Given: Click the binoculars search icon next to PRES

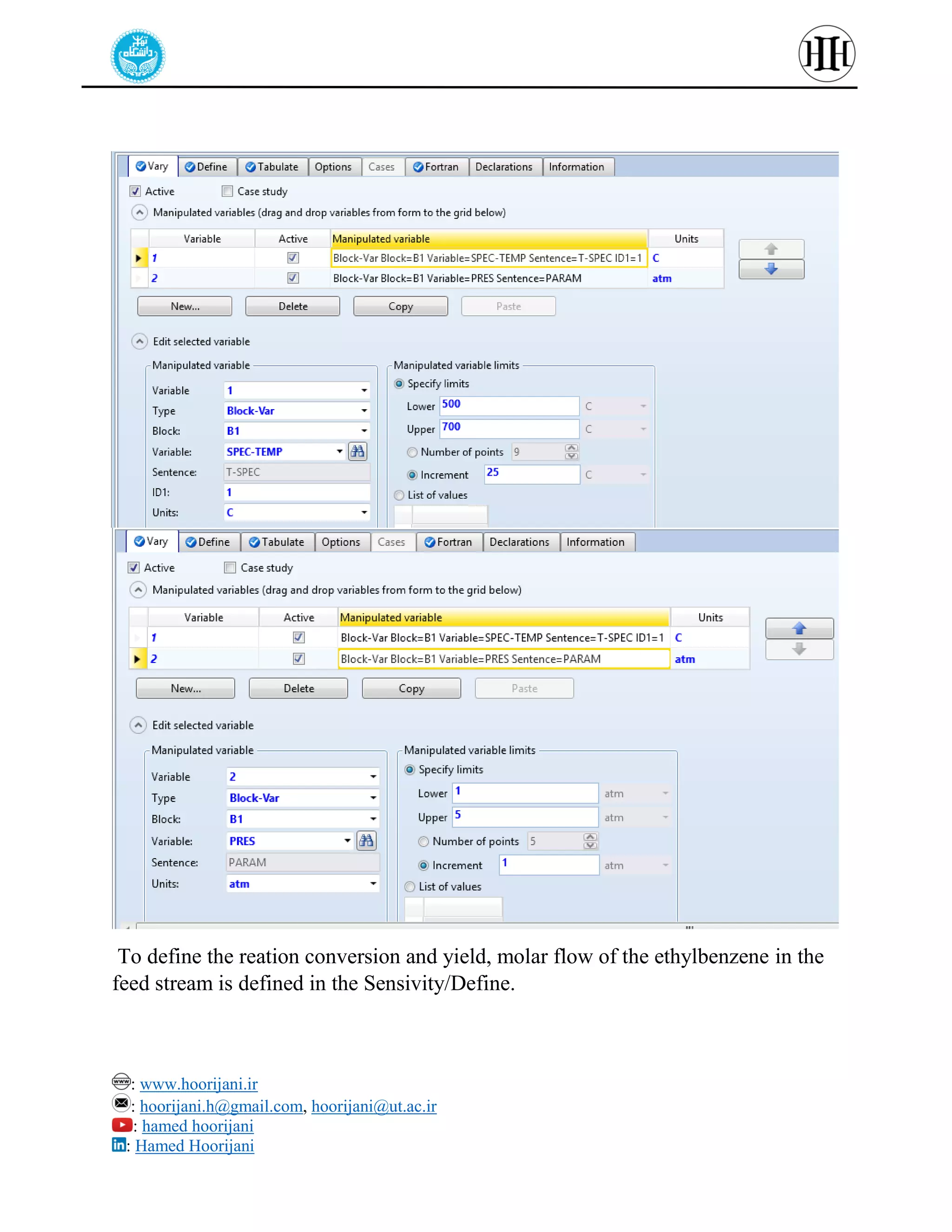Looking at the screenshot, I should [366, 841].
